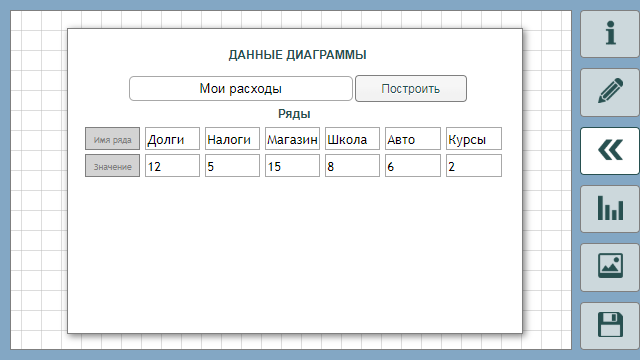The image size is (640, 360).
Task: Click the value field containing 8
Action: 352,166
